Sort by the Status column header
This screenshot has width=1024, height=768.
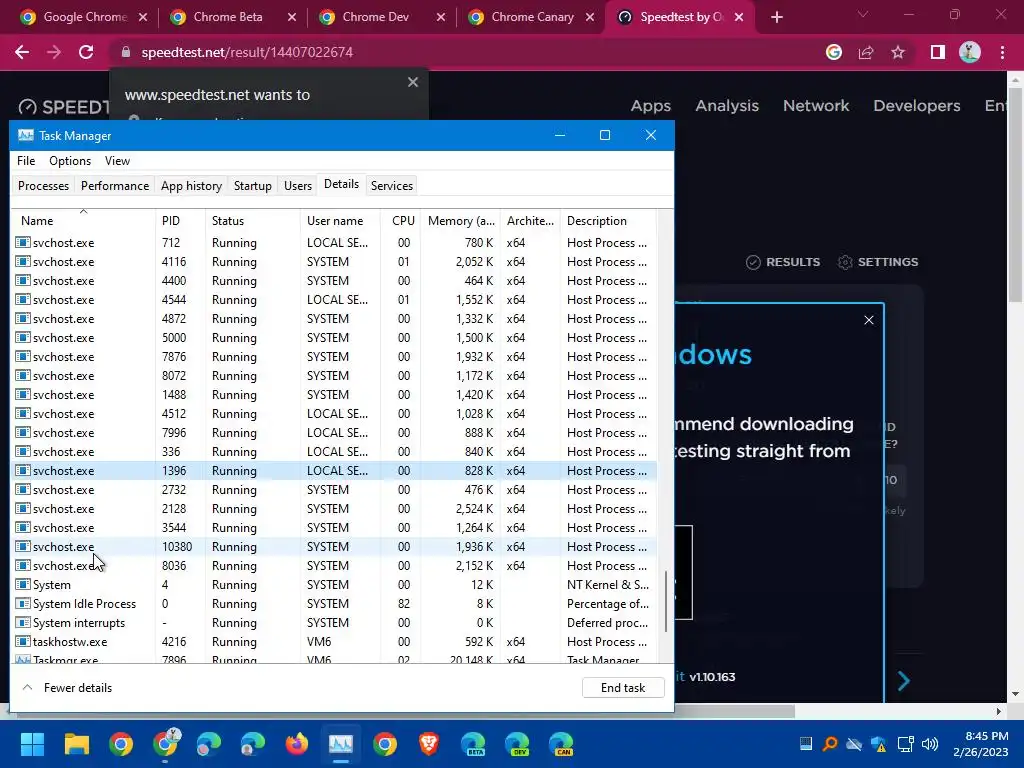coord(253,221)
